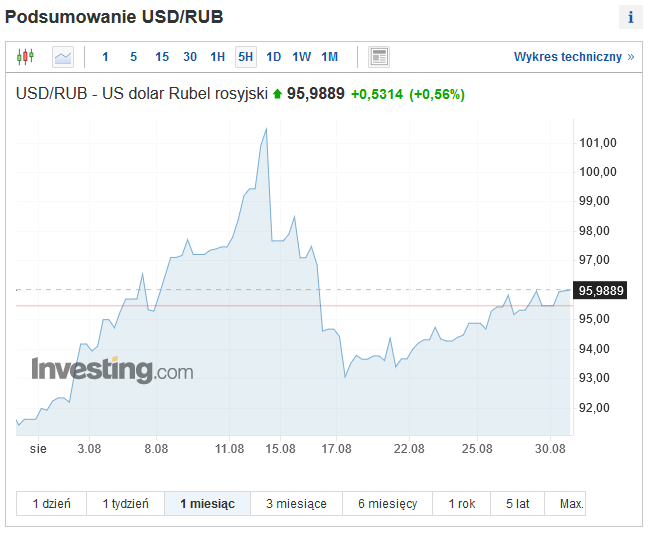
Task: Pick the 1W interval
Action: (302, 57)
